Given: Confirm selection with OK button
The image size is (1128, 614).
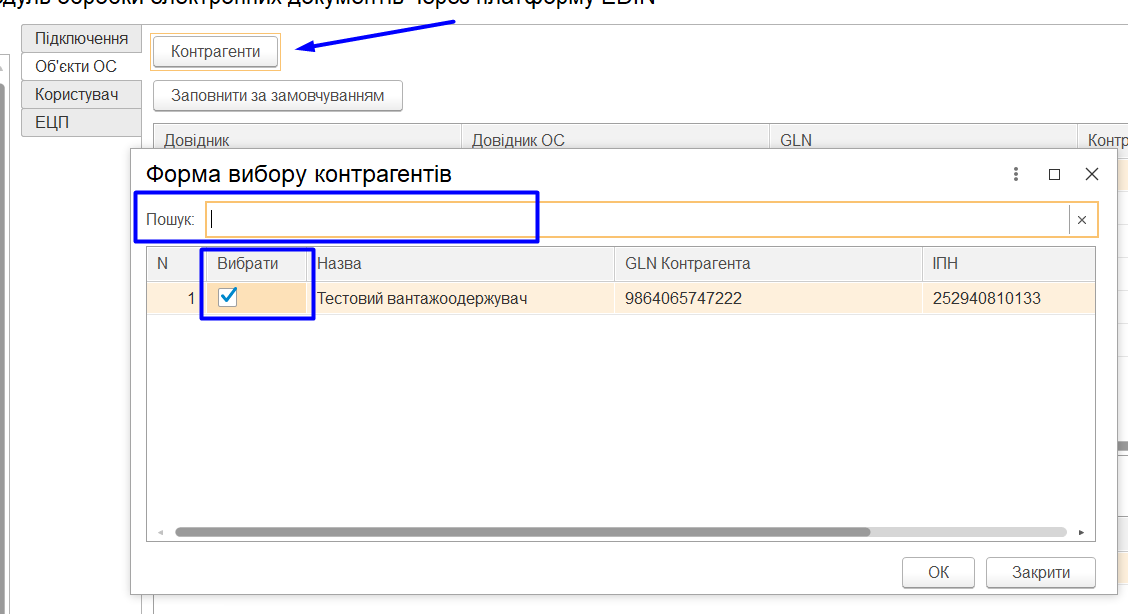Looking at the screenshot, I should (x=938, y=572).
